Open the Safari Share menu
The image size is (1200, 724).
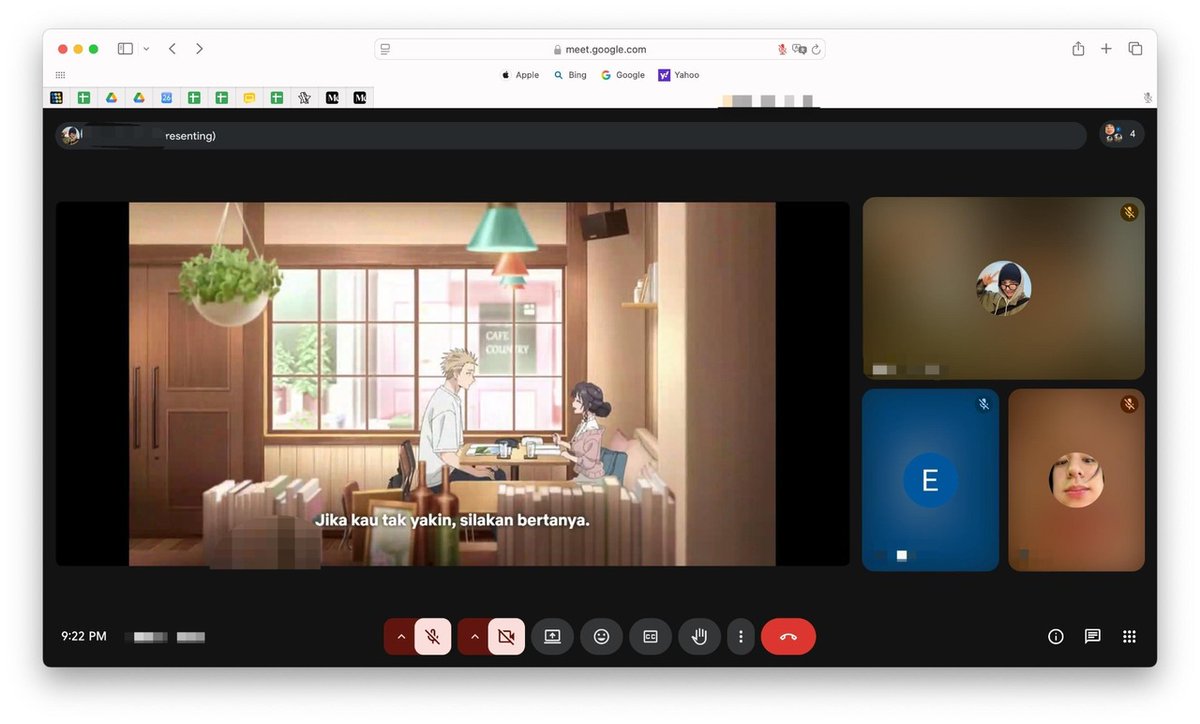click(x=1078, y=48)
